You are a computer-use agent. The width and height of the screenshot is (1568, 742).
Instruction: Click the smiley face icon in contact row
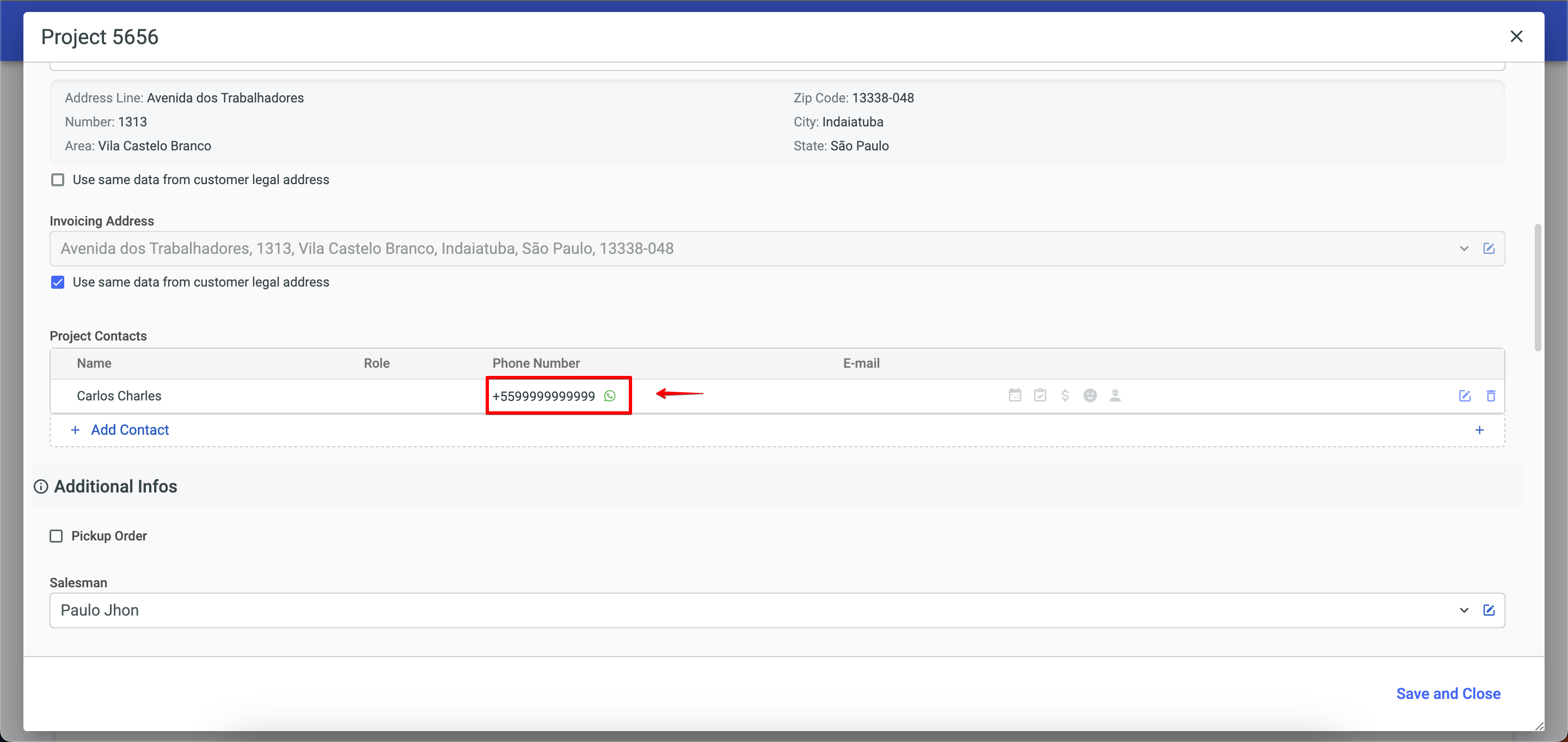click(x=1089, y=396)
